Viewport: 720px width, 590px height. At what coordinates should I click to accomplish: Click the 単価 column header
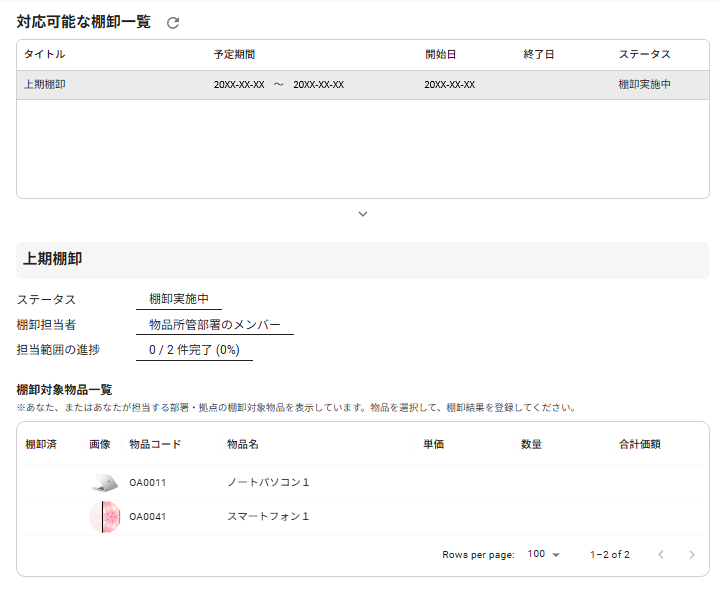coord(433,444)
